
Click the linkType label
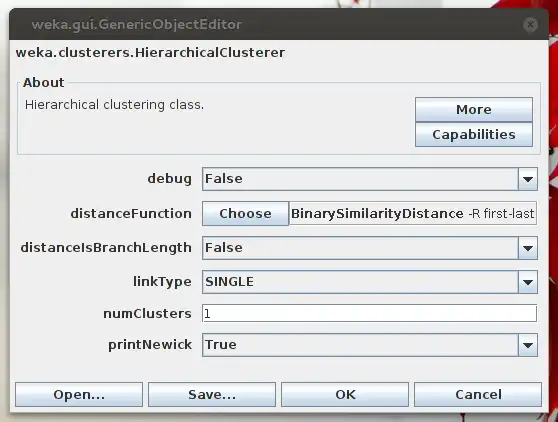click(162, 282)
